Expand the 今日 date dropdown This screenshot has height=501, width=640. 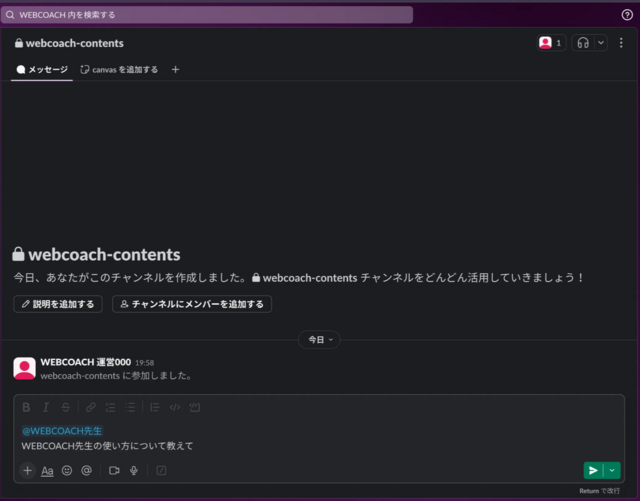[320, 340]
